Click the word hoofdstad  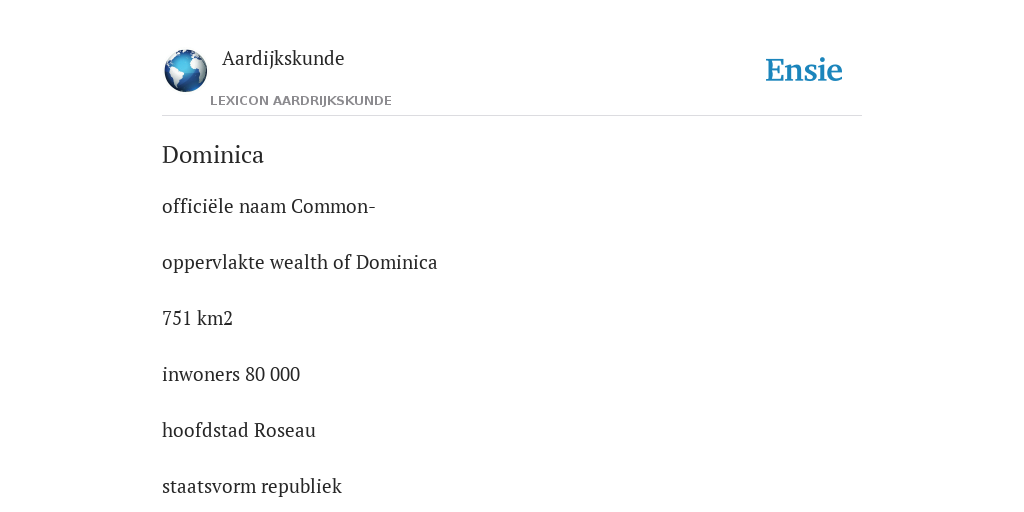205,430
